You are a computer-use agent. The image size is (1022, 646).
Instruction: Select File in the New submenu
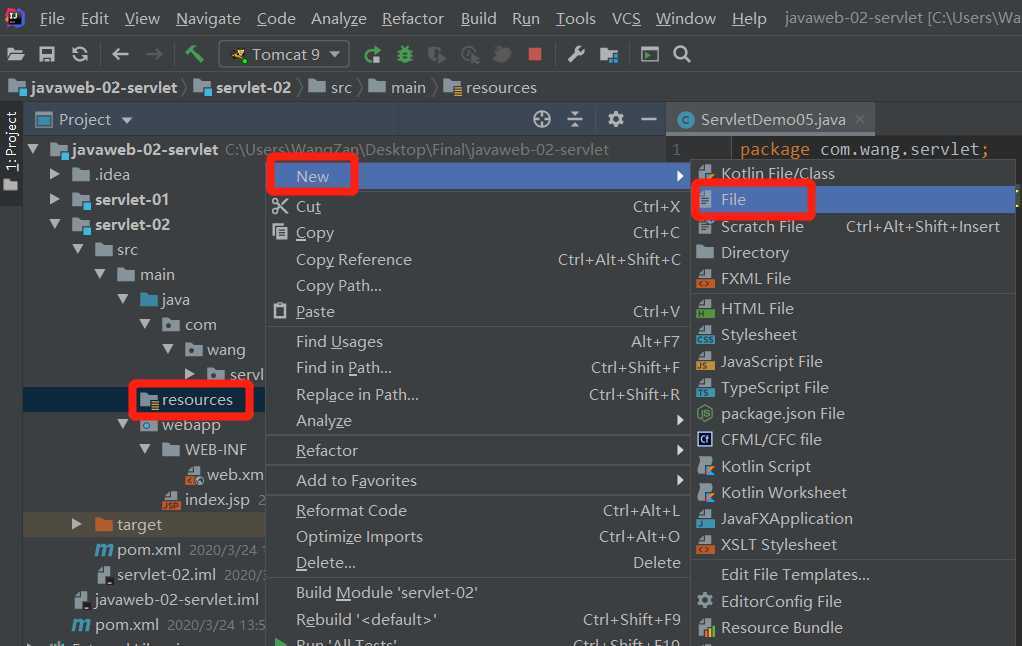click(854, 199)
